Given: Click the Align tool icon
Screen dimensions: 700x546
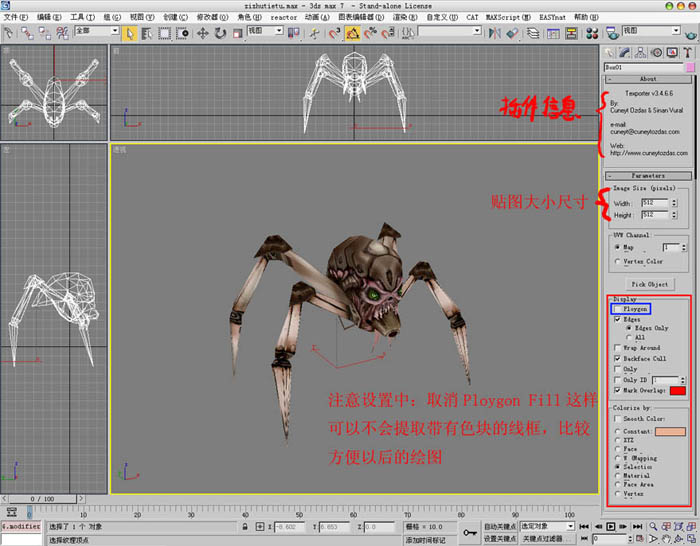Looking at the screenshot, I should pos(513,33).
